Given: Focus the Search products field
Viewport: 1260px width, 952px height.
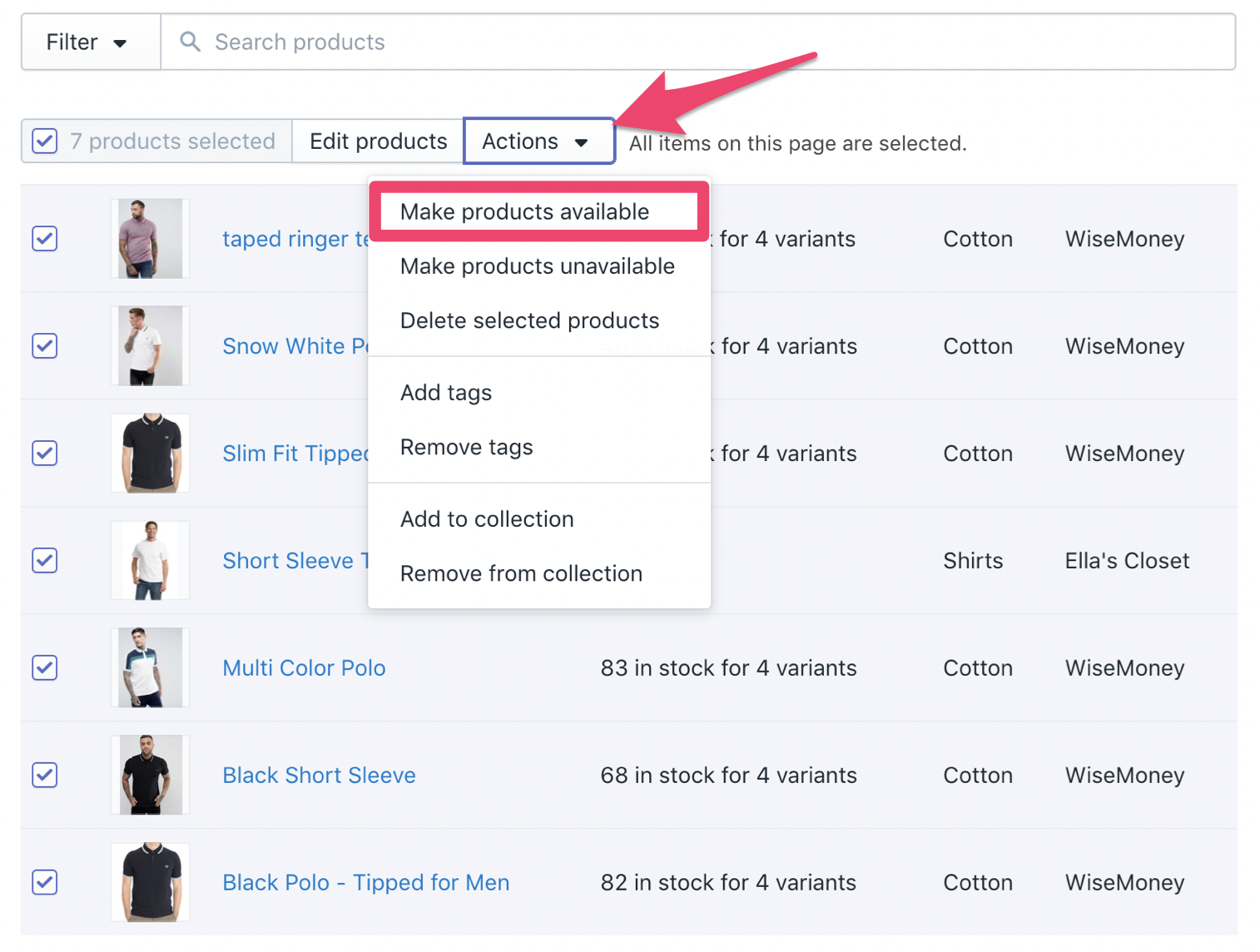Looking at the screenshot, I should coord(697,42).
